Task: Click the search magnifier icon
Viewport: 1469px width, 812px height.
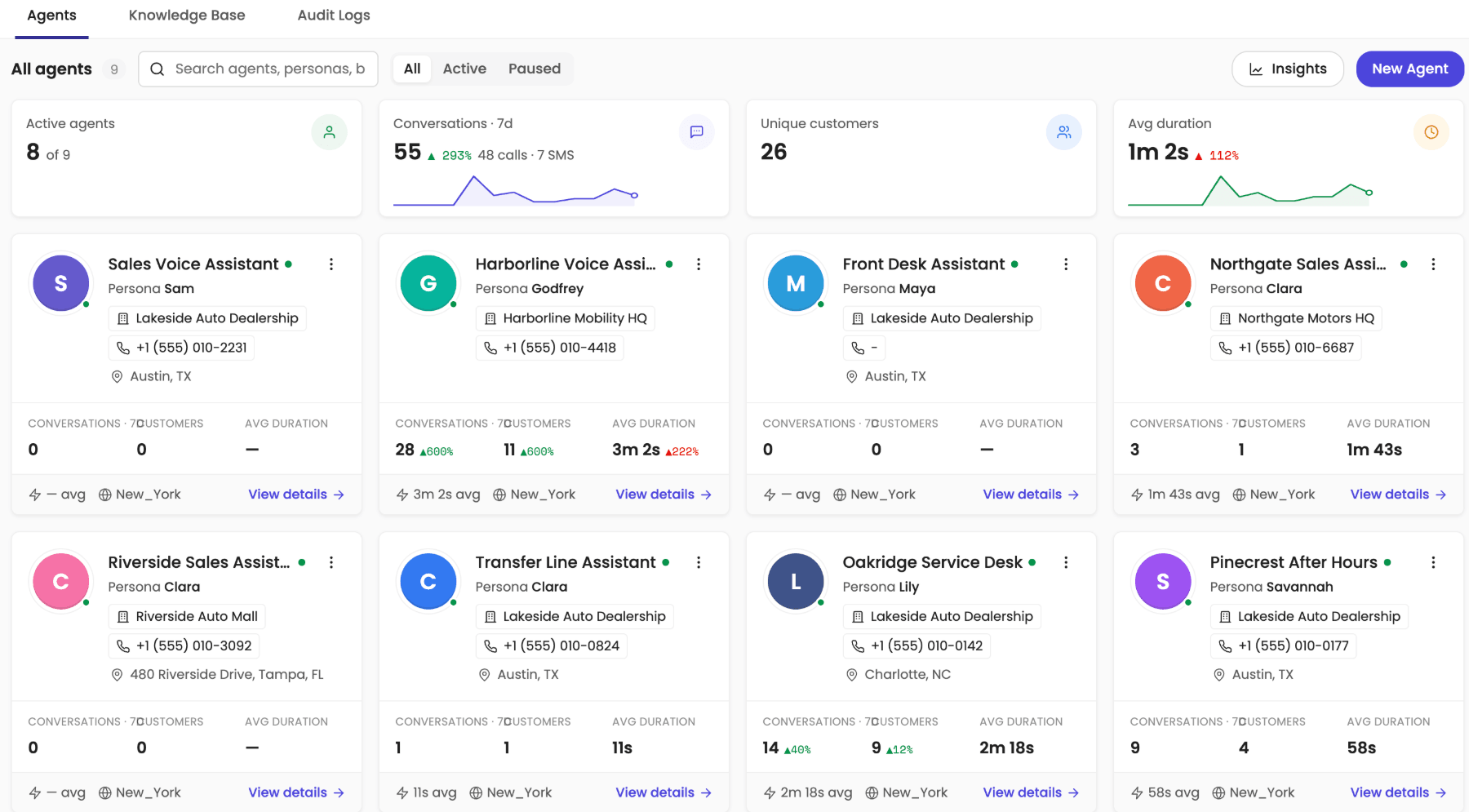Action: click(158, 69)
